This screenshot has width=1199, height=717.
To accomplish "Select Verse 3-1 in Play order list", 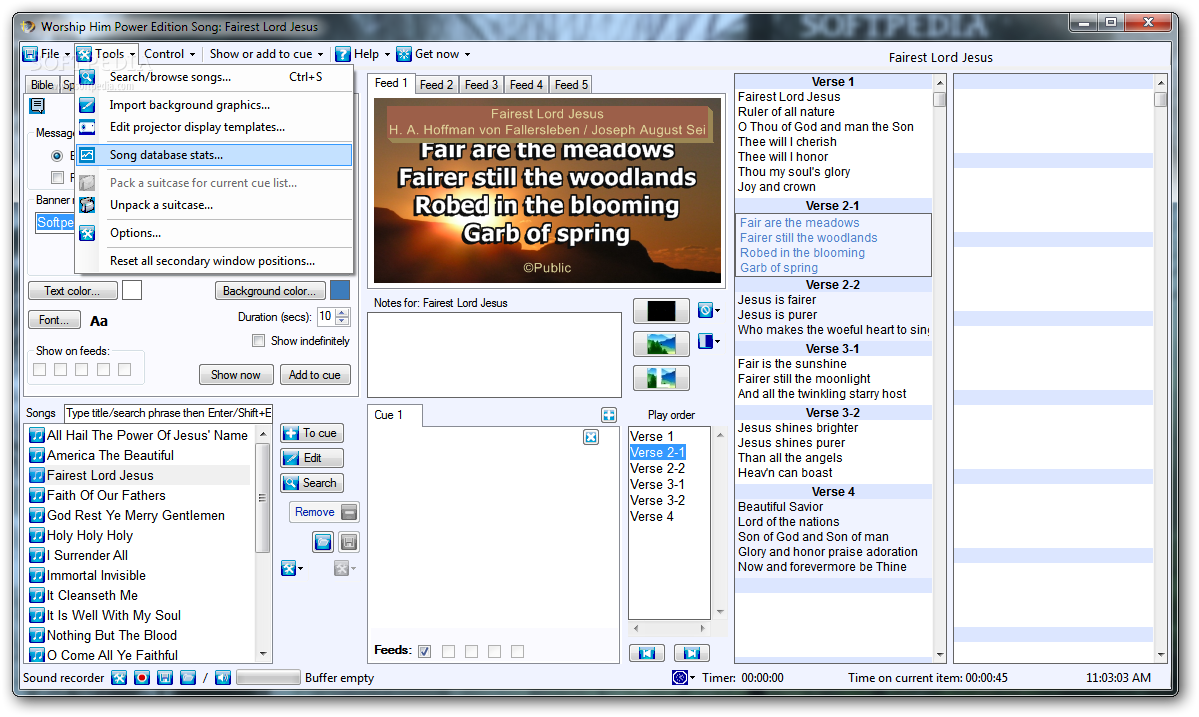I will [658, 485].
